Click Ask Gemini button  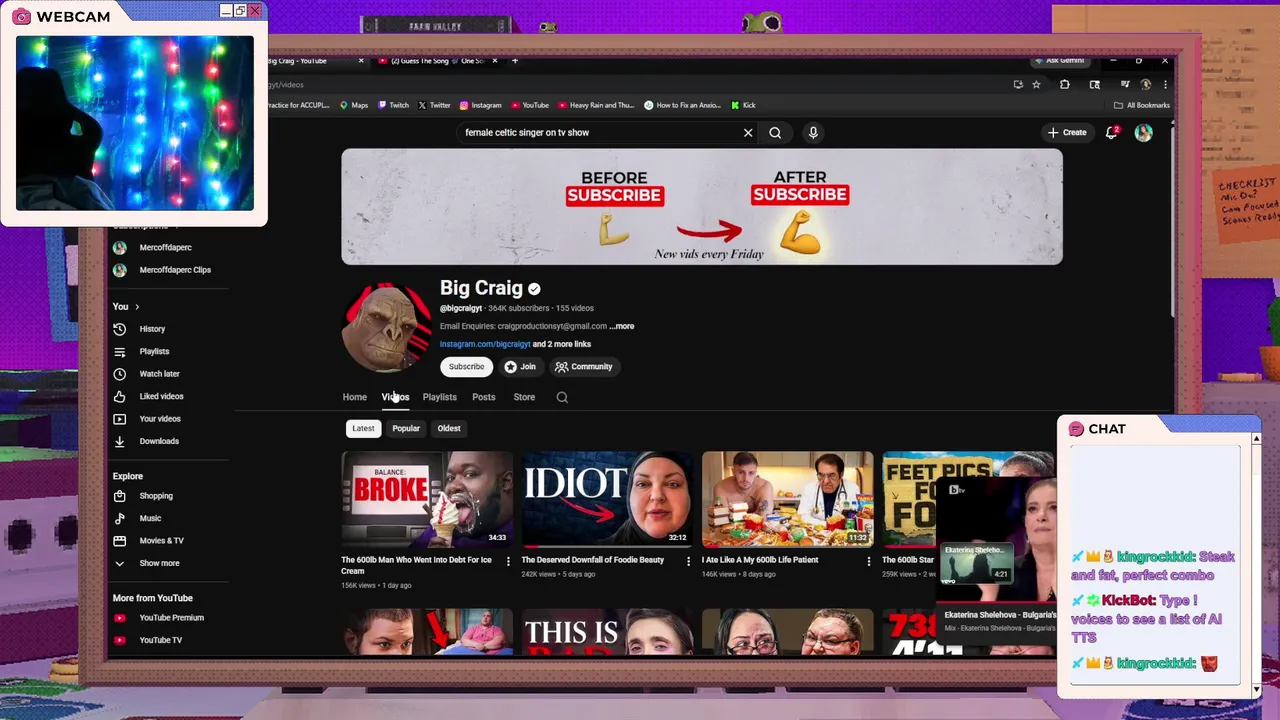click(x=1060, y=61)
